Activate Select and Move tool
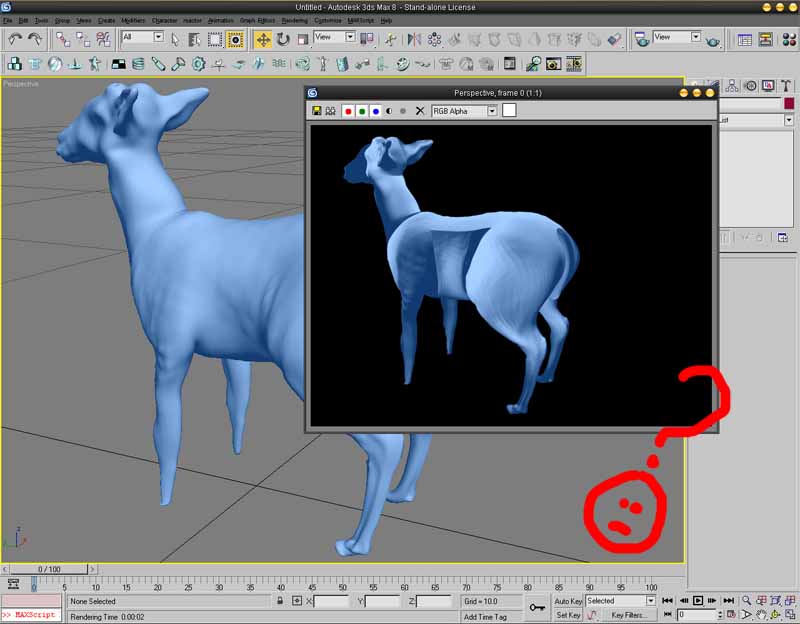Screen dimensions: 800x624 coord(263,39)
